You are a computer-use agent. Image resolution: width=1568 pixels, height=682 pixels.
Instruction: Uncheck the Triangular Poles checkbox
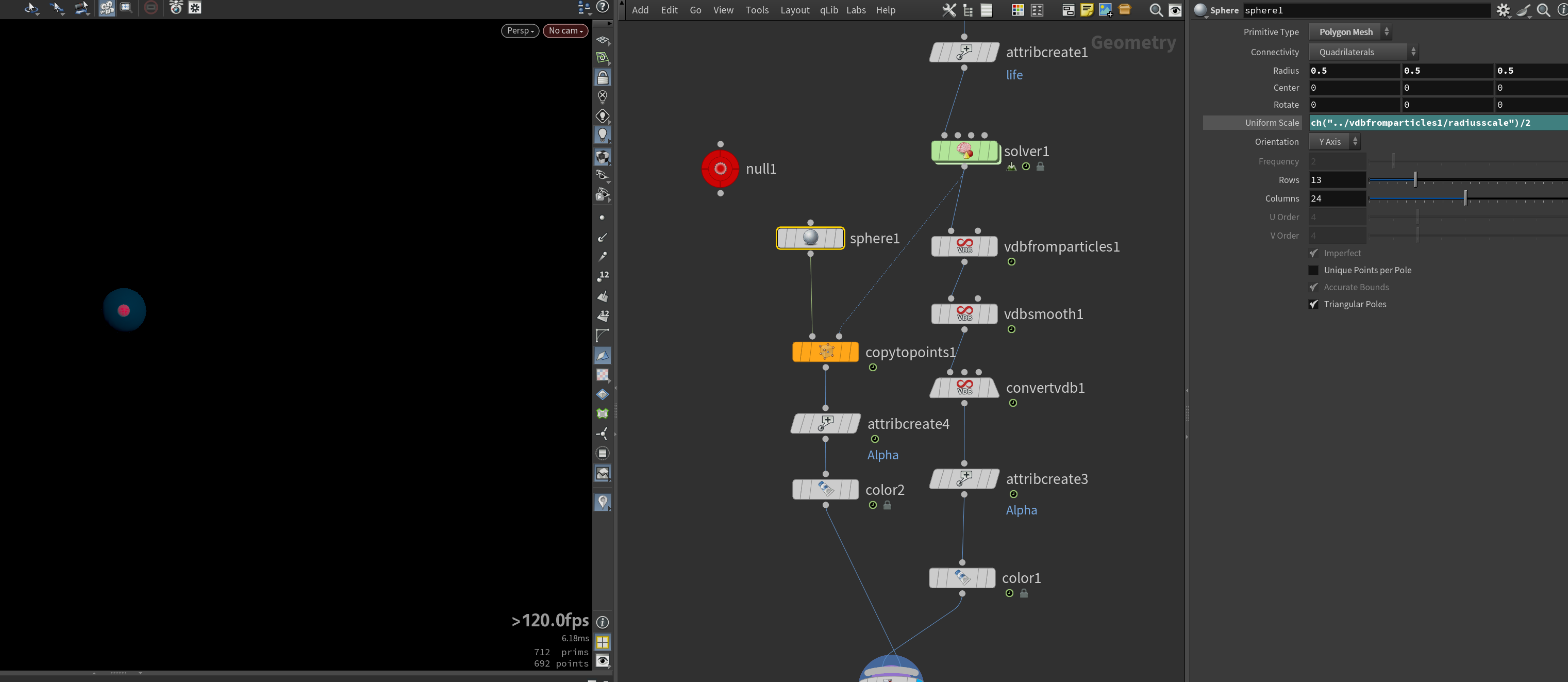[1313, 305]
